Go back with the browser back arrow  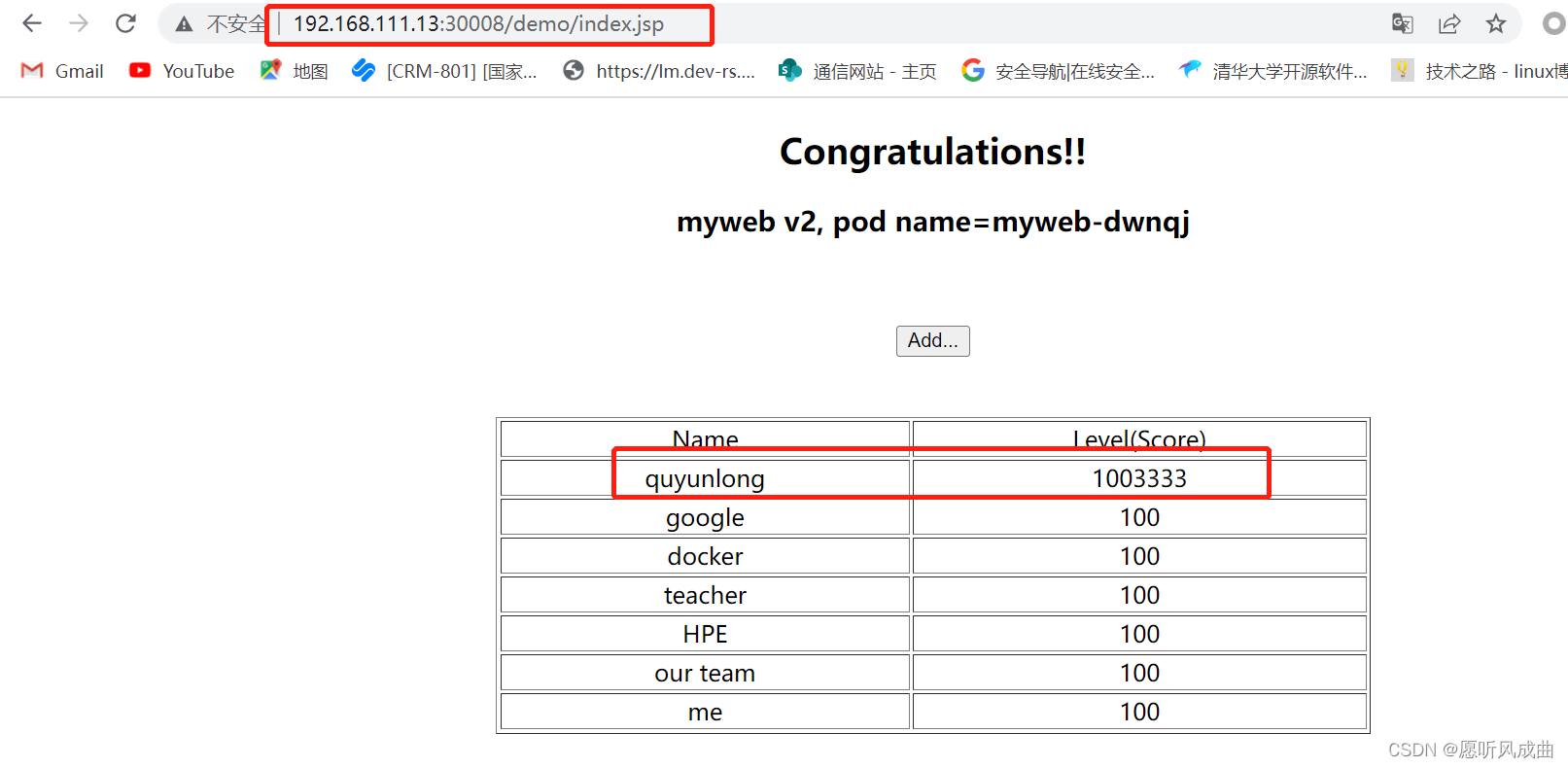coord(32,23)
